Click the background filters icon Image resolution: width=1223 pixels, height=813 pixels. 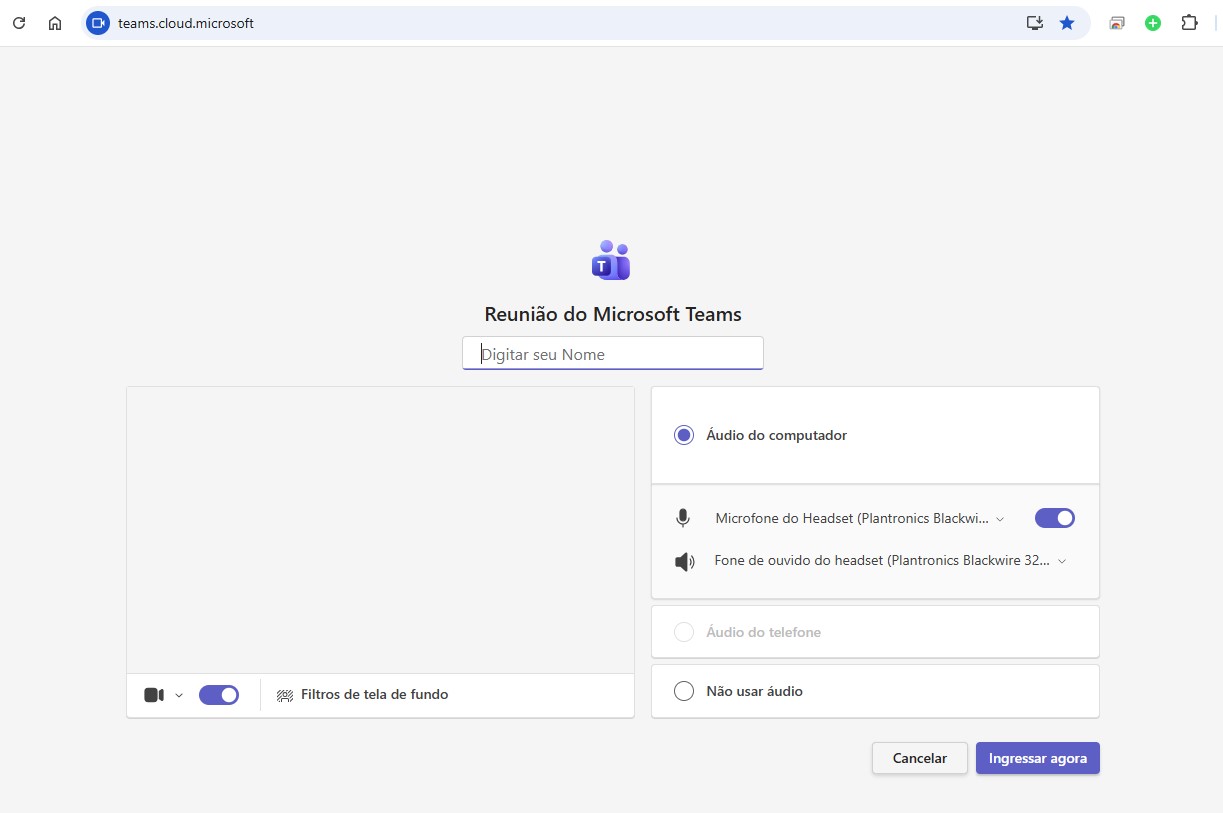[285, 695]
